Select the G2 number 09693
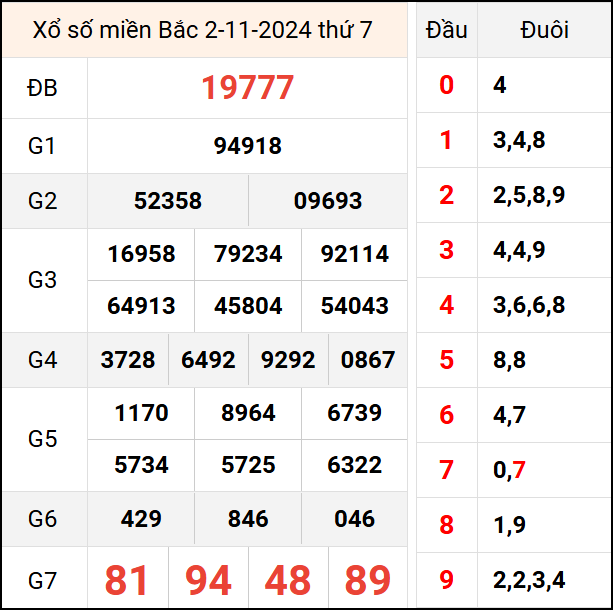This screenshot has height=610, width=613. pos(328,201)
